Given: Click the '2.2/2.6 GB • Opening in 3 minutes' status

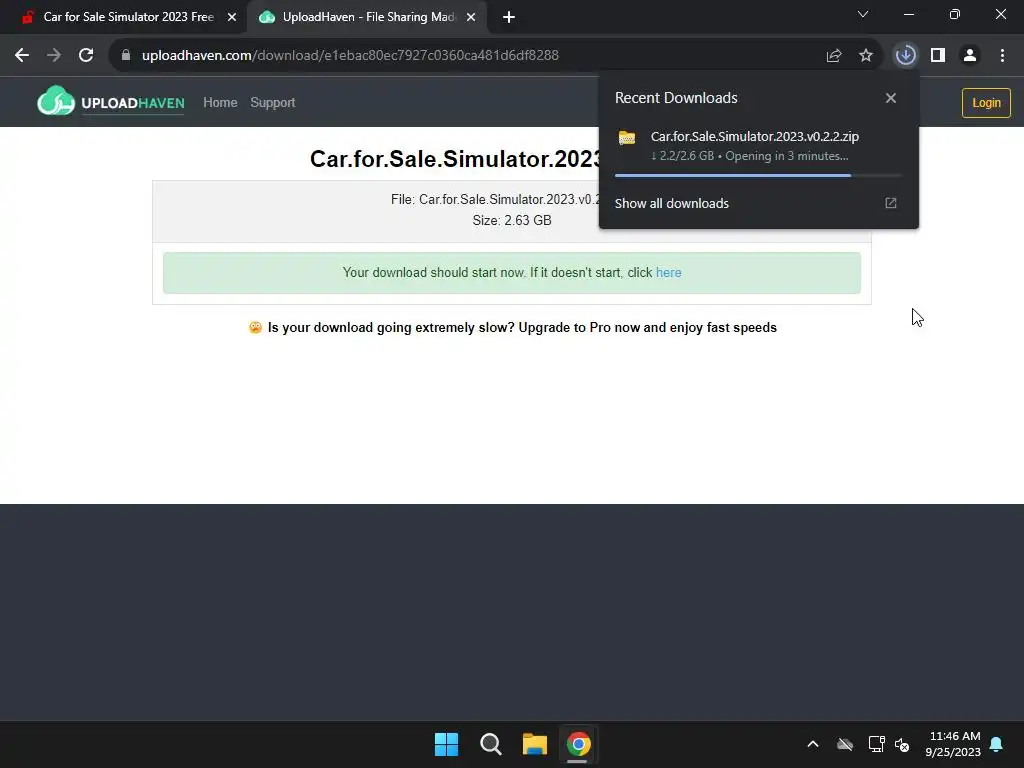Looking at the screenshot, I should 750,156.
